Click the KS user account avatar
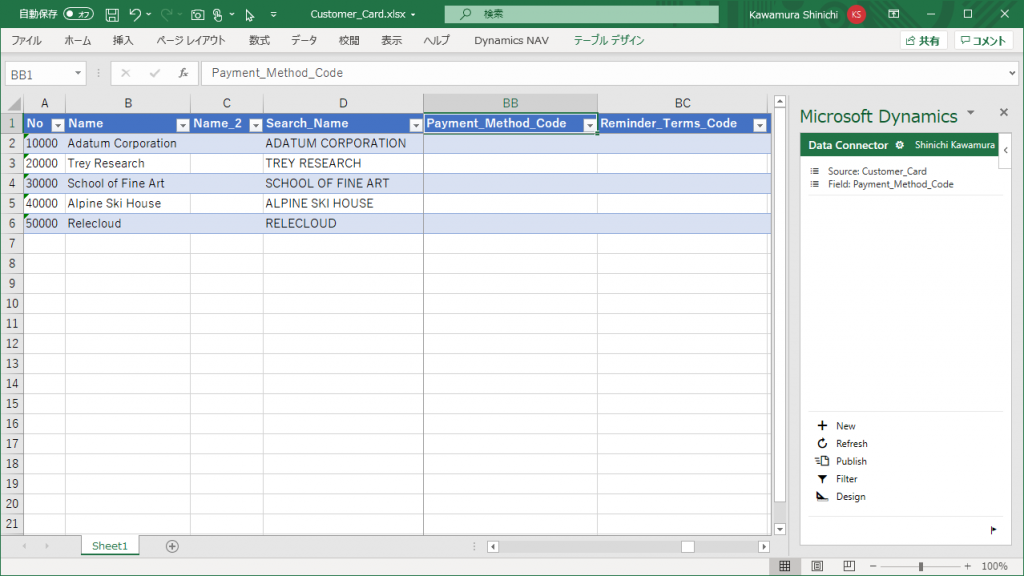 [x=856, y=14]
